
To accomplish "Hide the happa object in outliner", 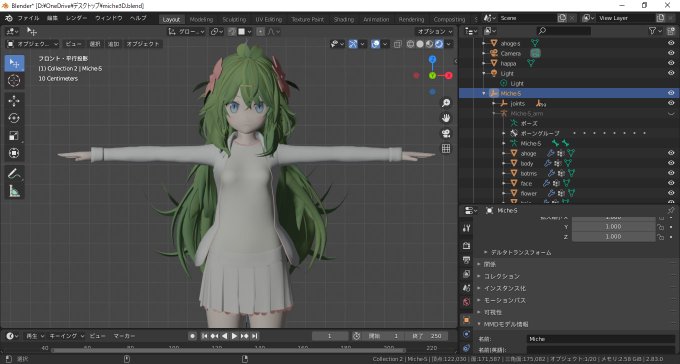I will [x=671, y=63].
